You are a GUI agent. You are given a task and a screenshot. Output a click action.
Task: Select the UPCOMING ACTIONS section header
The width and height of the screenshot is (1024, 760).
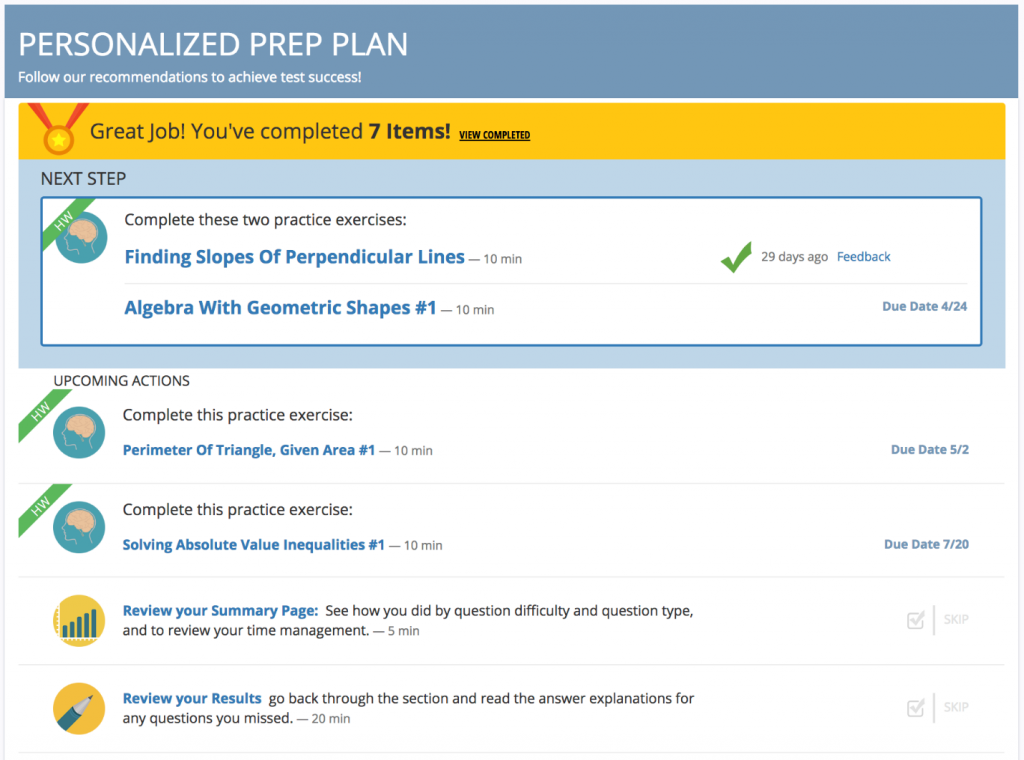click(121, 381)
